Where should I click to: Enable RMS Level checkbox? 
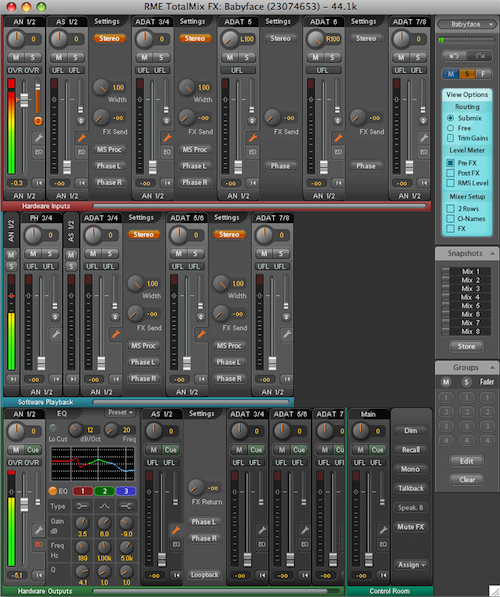pyautogui.click(x=450, y=183)
